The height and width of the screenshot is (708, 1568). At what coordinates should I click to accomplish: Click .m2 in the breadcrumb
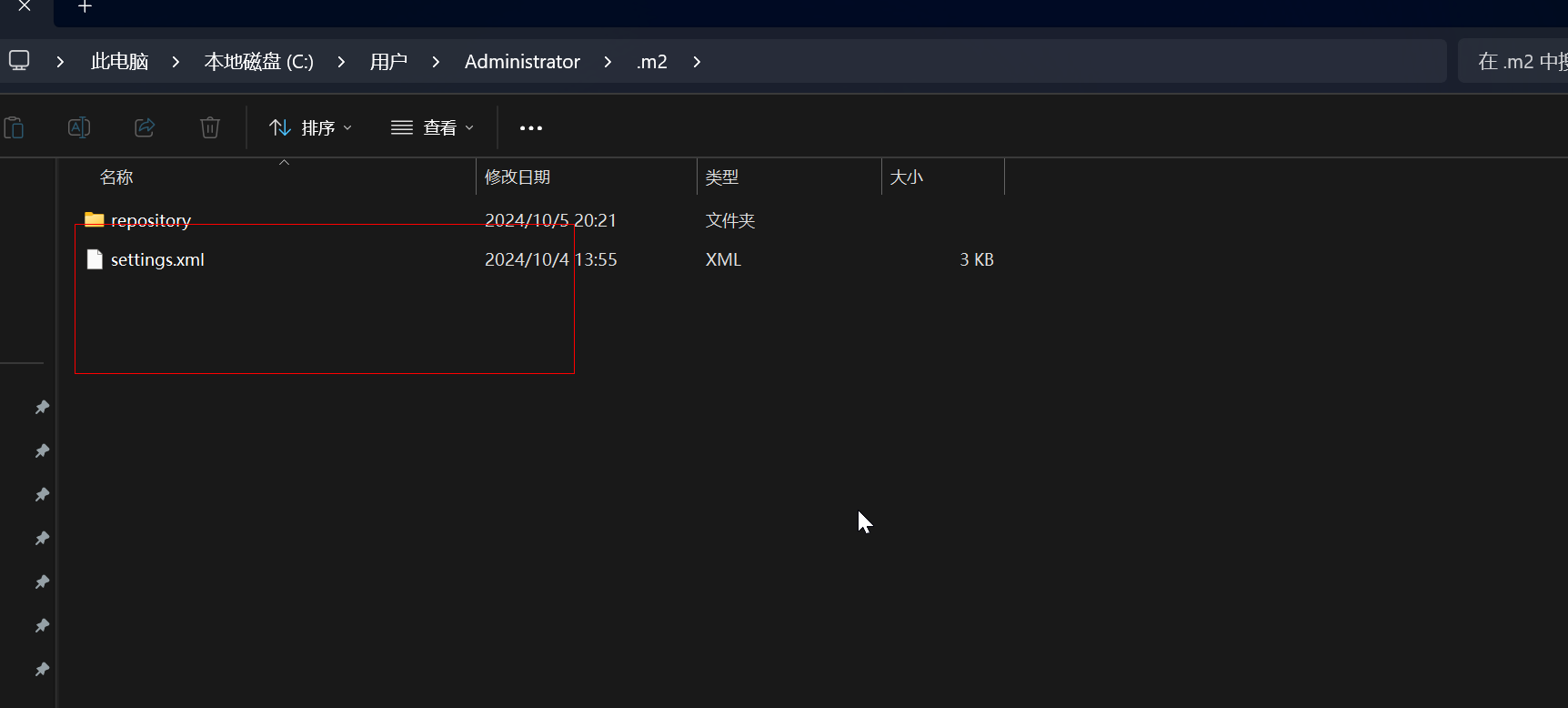(652, 62)
